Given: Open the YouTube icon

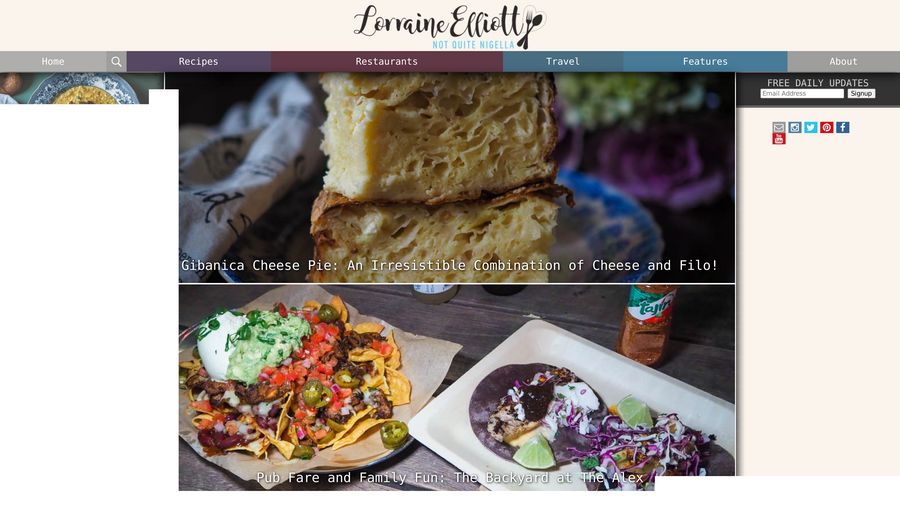Looking at the screenshot, I should (x=778, y=139).
